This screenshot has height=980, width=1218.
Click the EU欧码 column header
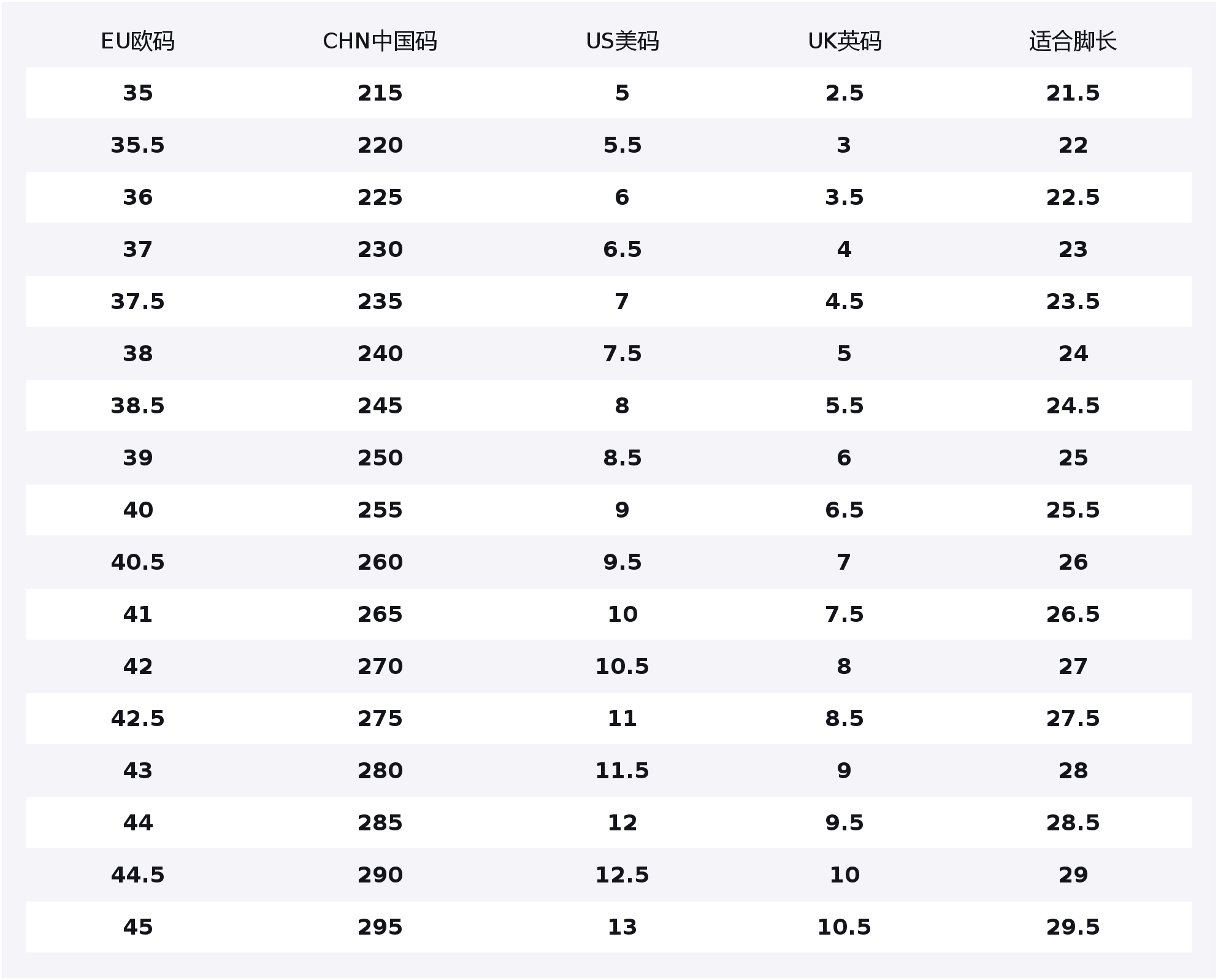click(137, 42)
